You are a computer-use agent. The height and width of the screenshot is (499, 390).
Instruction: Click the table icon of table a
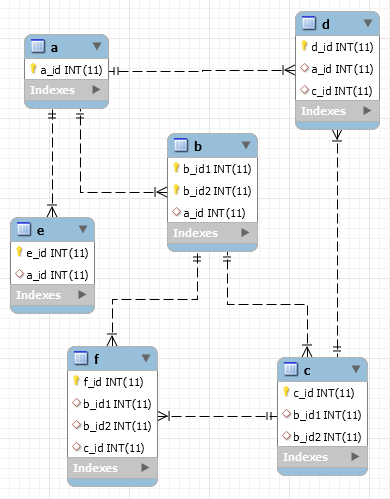[x=38, y=46]
